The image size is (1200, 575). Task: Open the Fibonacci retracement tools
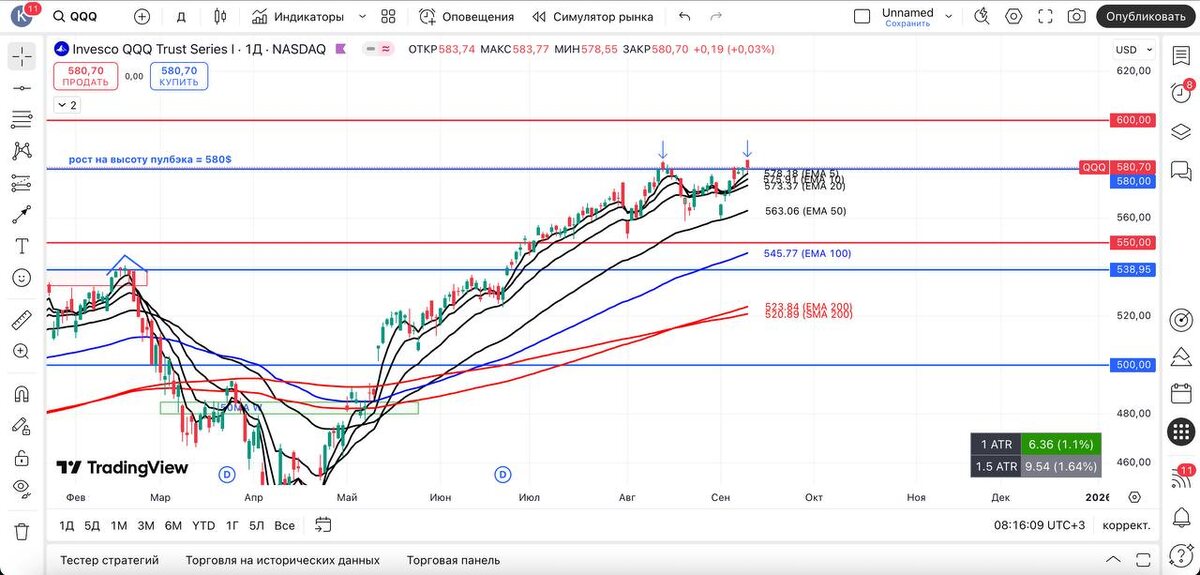(x=21, y=119)
